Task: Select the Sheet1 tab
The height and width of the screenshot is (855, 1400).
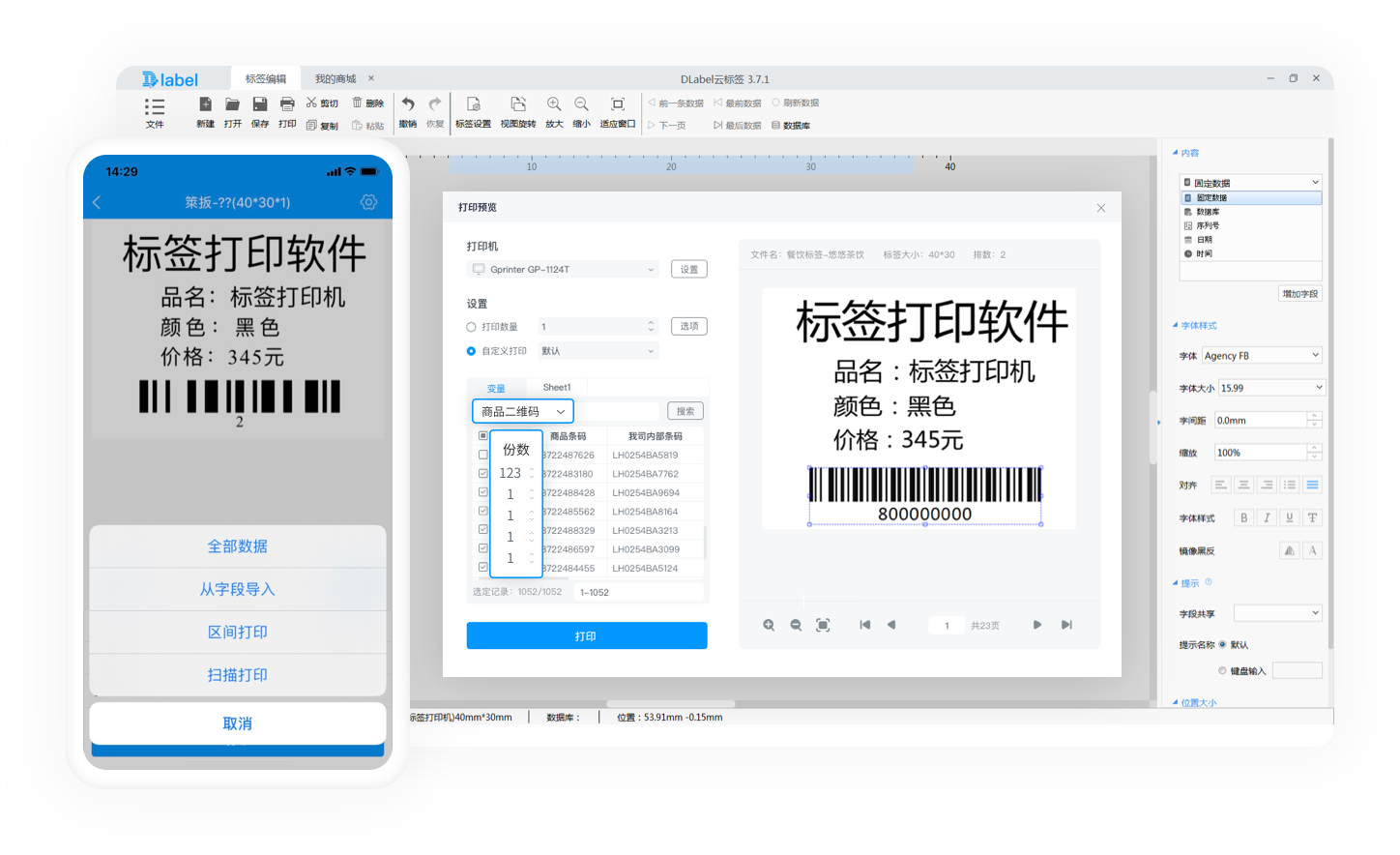Action: tap(557, 388)
